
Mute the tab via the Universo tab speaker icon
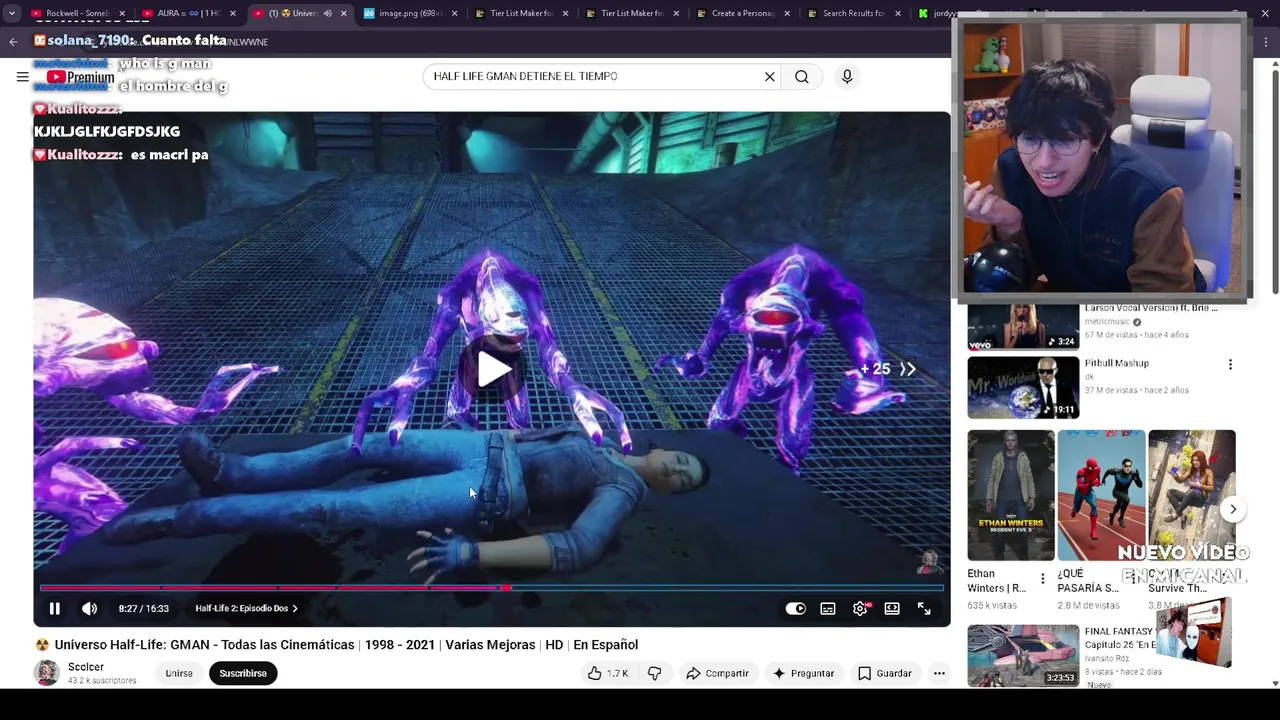click(327, 13)
